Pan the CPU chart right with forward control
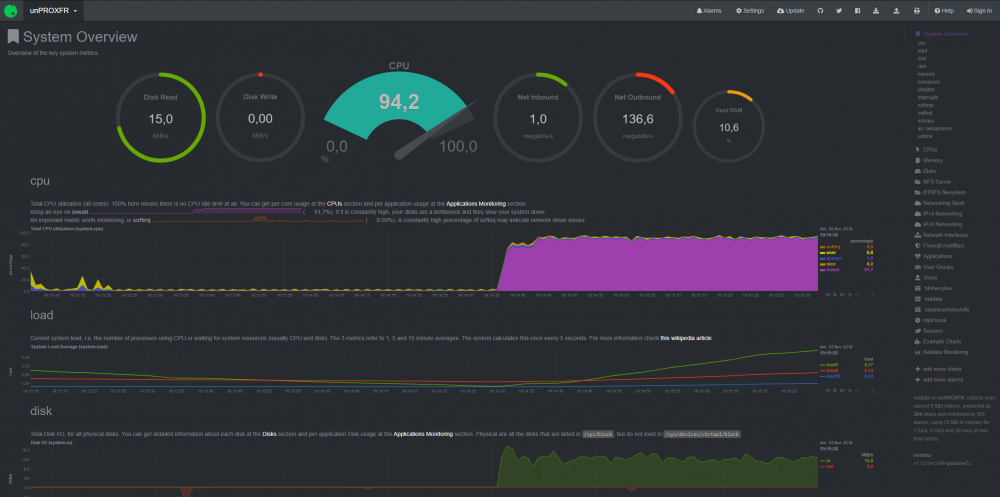 [x=842, y=295]
